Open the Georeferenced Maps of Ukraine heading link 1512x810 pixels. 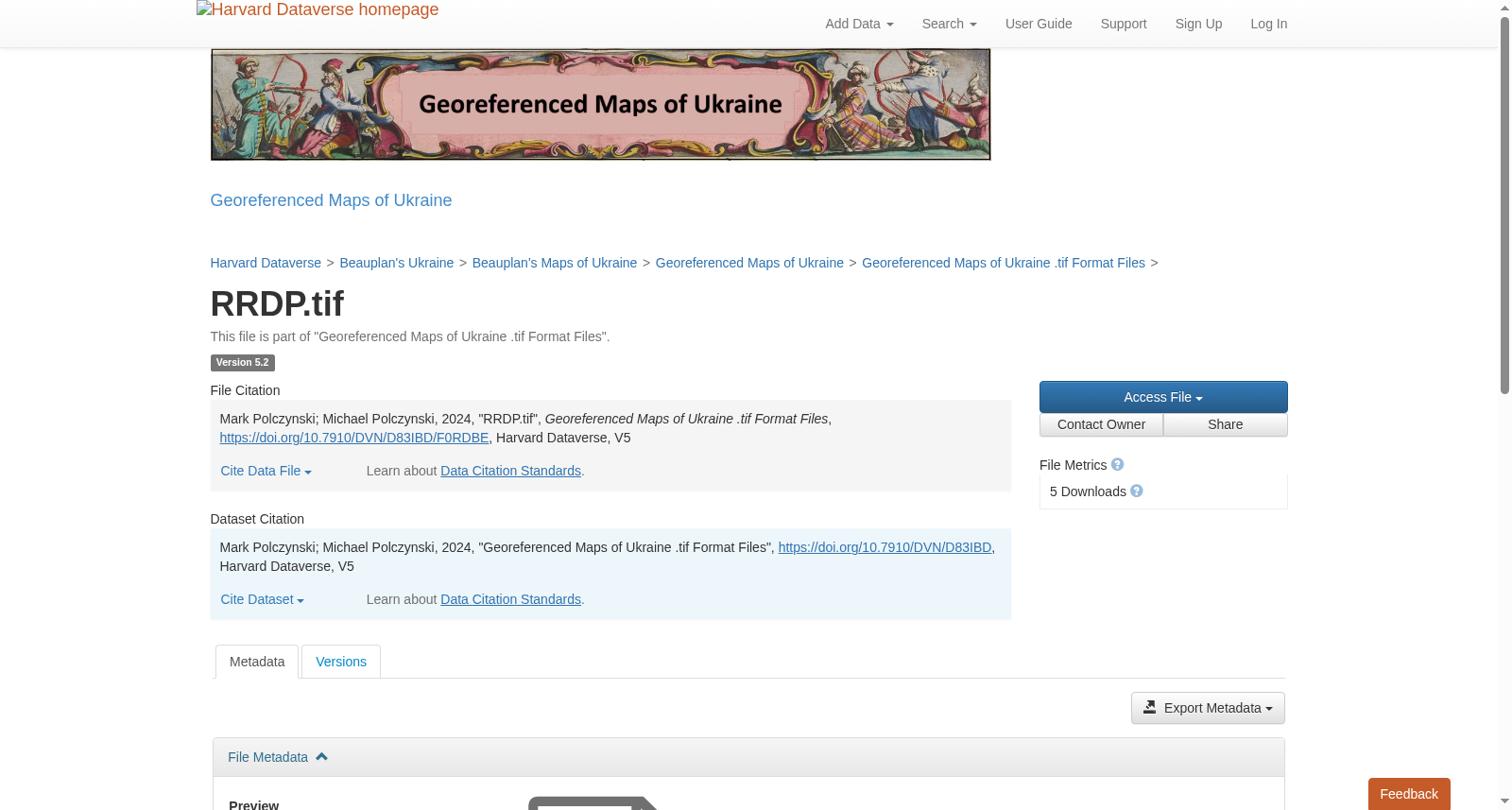coord(331,200)
